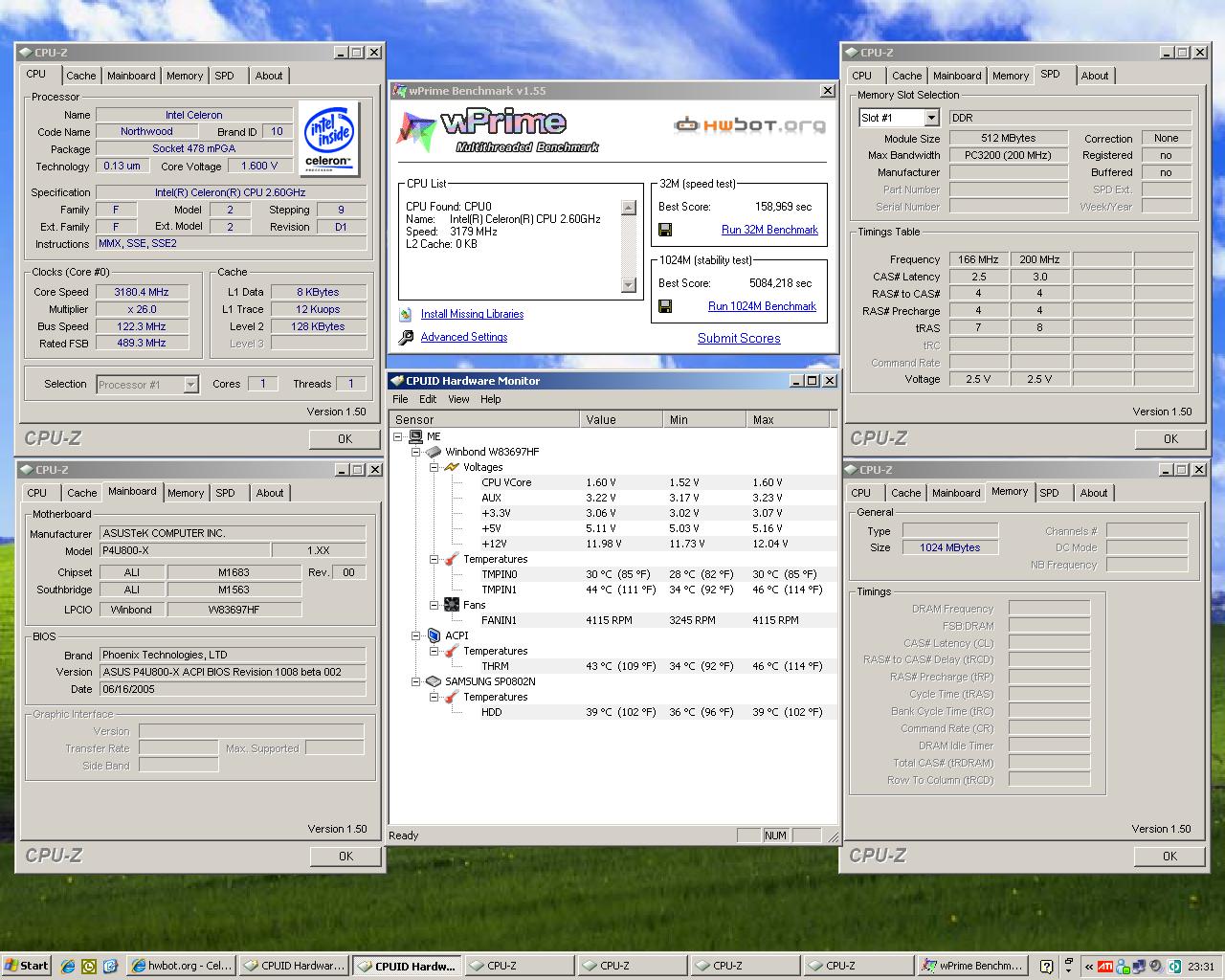Open the File menu in Hardware Monitor
Viewport: 1225px width, 980px height.
400,399
